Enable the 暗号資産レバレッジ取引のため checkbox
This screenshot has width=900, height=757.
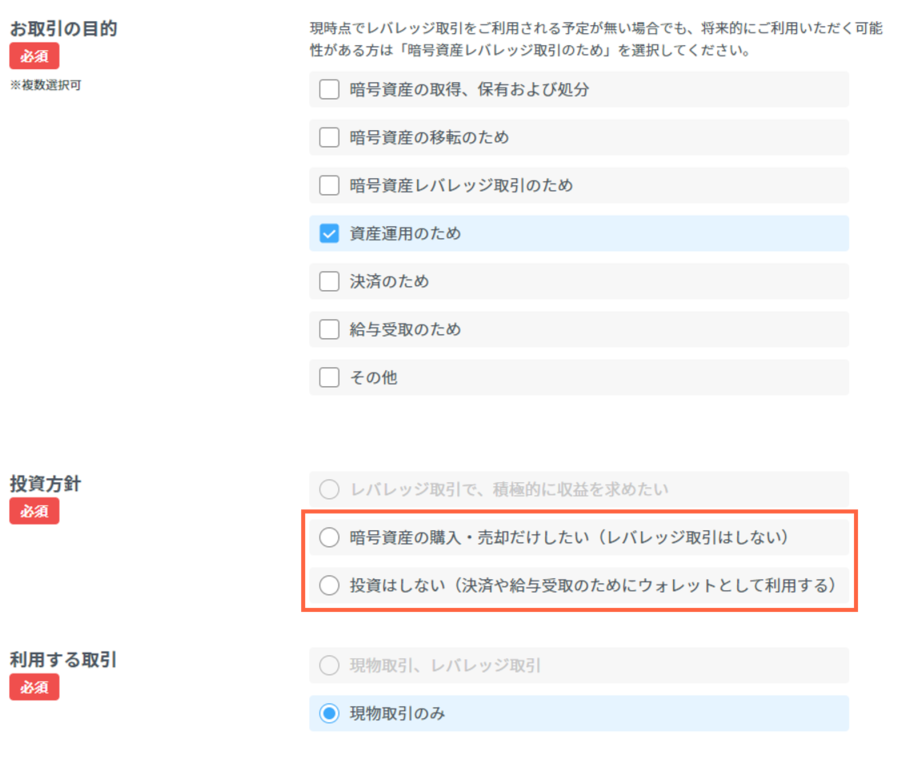(329, 185)
